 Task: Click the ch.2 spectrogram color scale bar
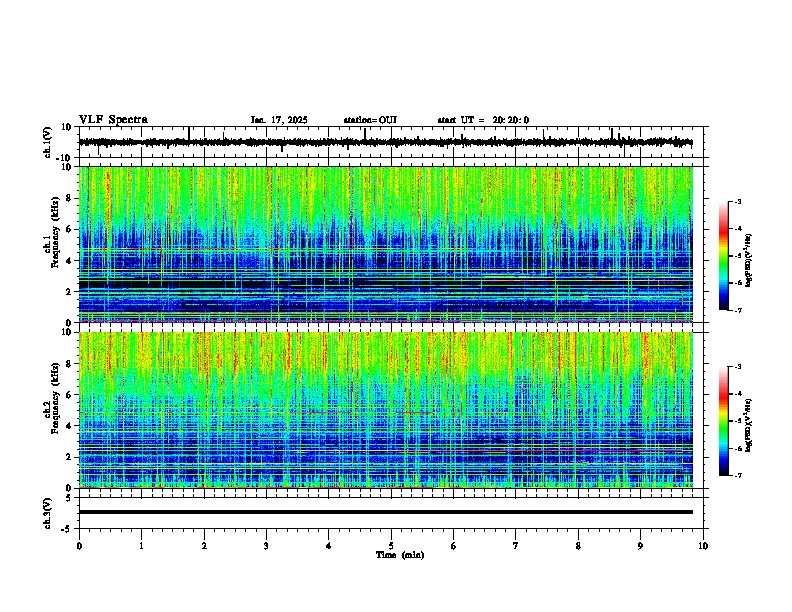coord(724,421)
